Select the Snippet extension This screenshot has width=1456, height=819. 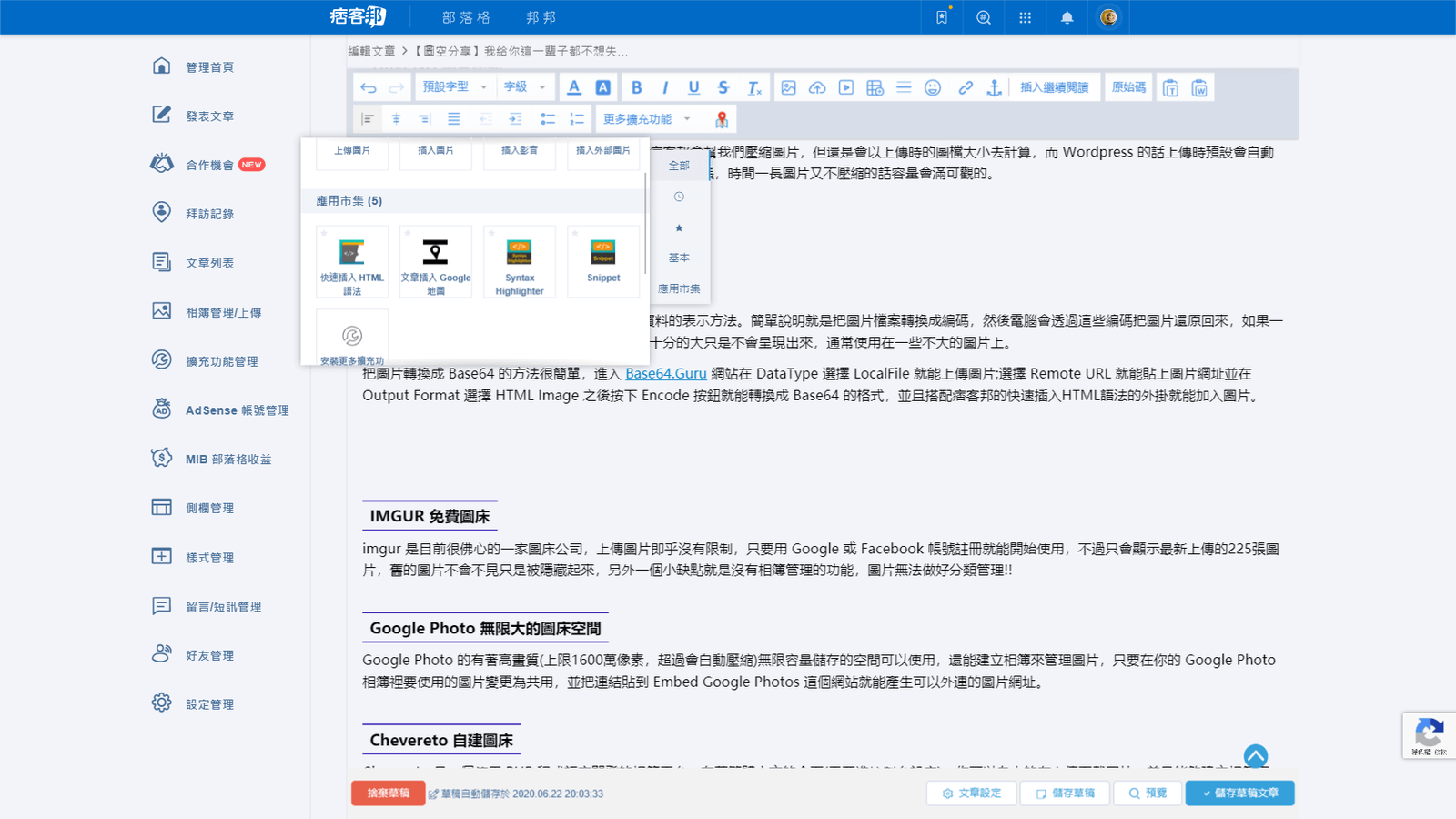pos(602,262)
